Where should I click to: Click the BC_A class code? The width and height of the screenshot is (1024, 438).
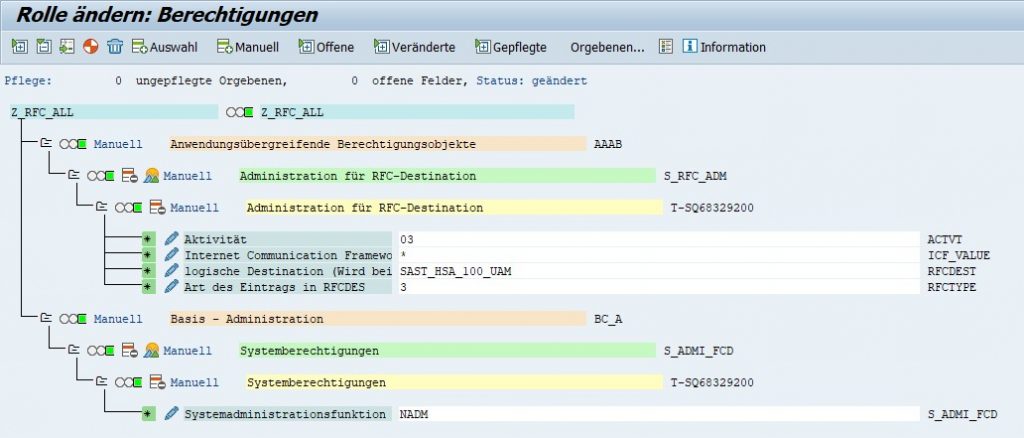coord(608,319)
